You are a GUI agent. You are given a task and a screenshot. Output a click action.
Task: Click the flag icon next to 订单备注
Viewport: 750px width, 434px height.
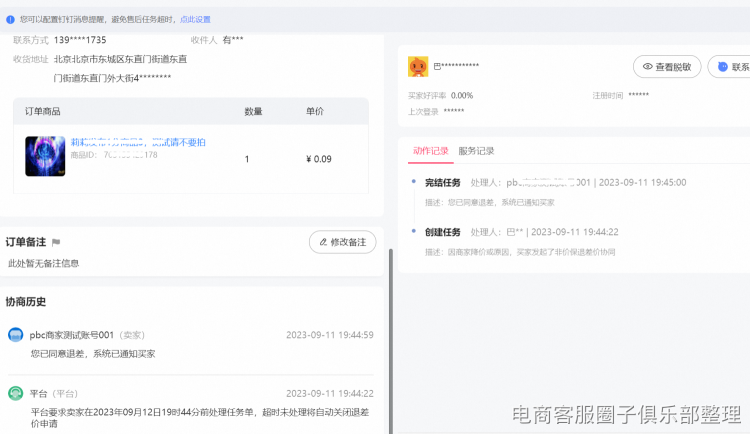(56, 242)
